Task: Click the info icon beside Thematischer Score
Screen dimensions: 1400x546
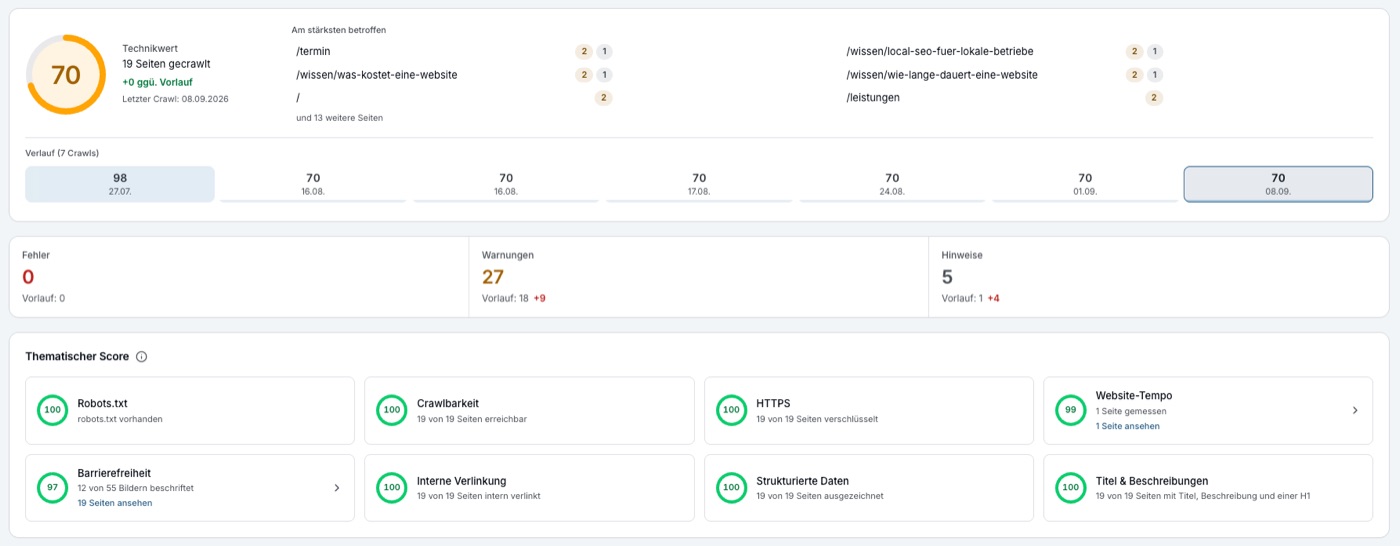Action: [141, 357]
